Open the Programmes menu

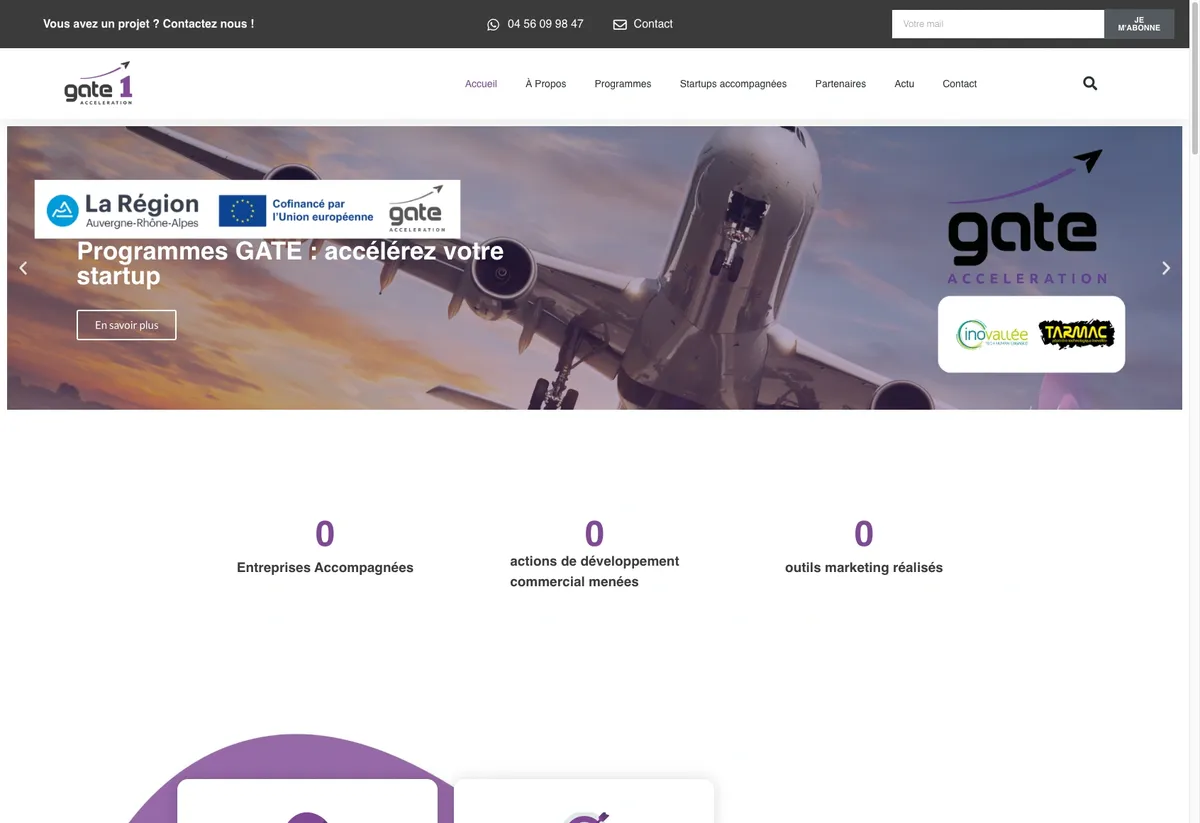click(623, 84)
